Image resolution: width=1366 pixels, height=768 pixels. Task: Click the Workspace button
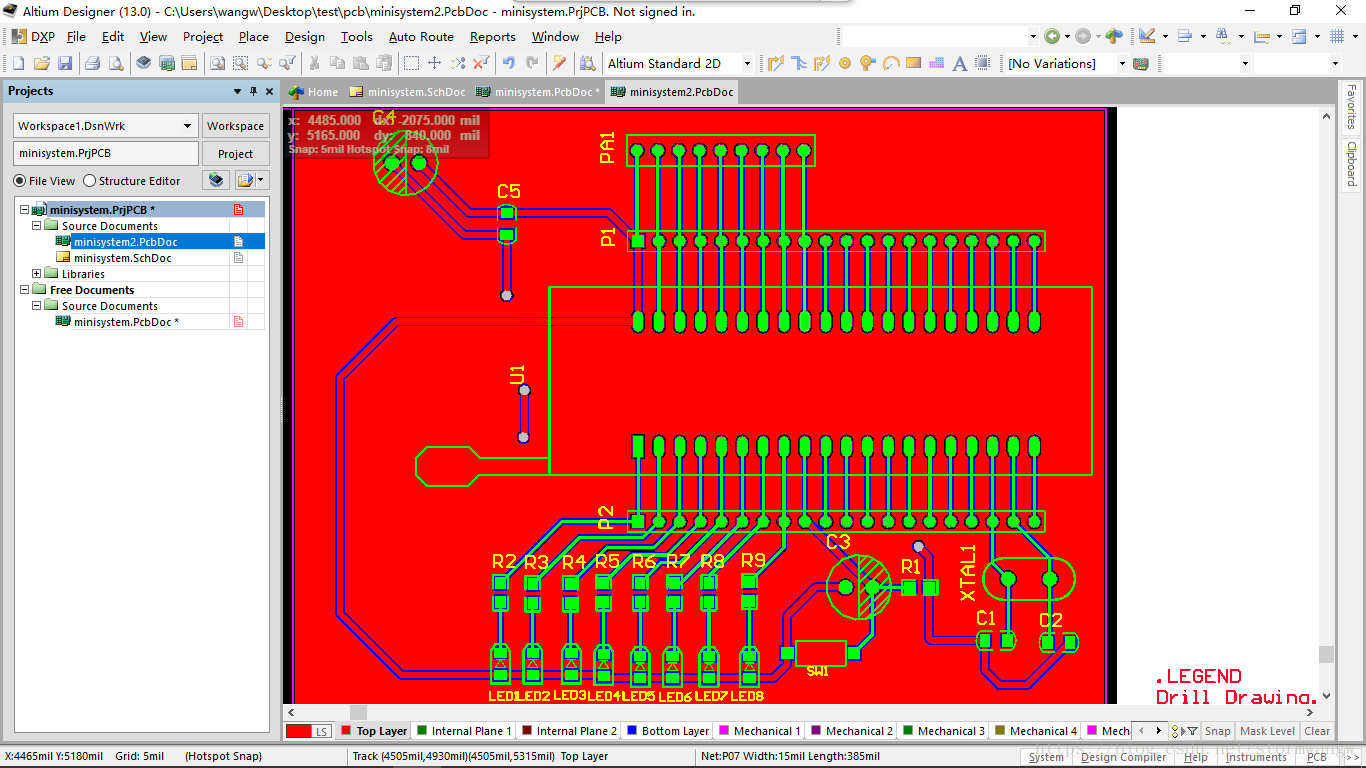coord(235,126)
